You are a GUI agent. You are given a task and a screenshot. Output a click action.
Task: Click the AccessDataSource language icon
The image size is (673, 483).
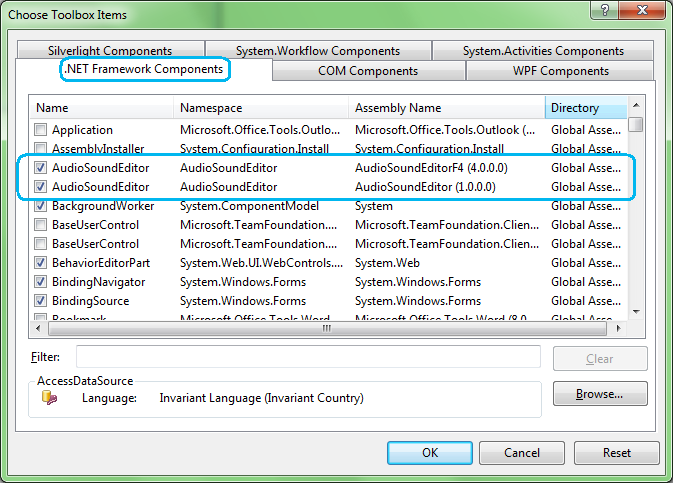click(x=49, y=398)
